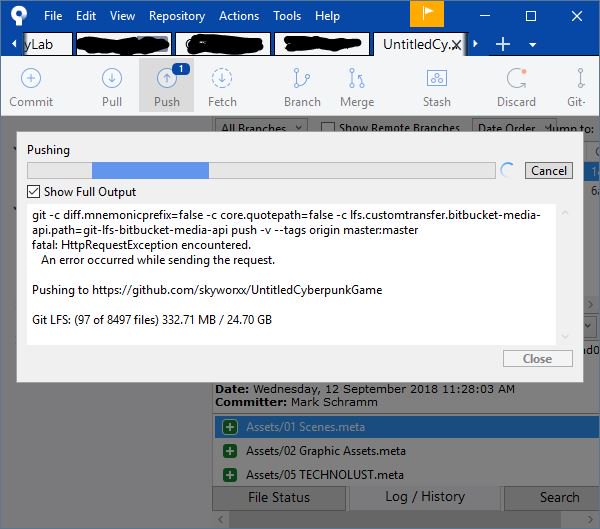Screen dimensions: 600x529
Task: Add a new tab with the plus icon
Action: pyautogui.click(x=503, y=44)
